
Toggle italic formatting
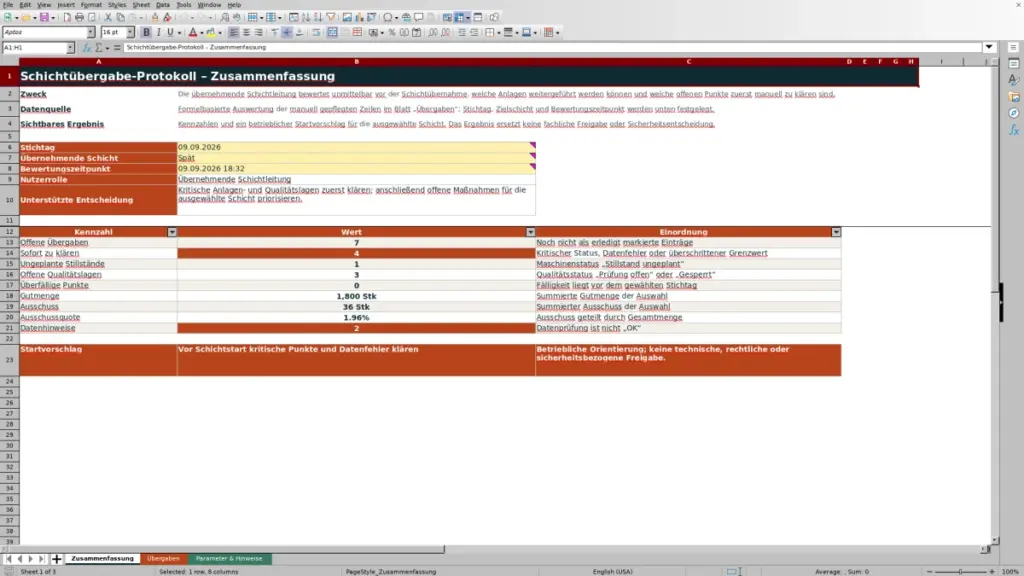tap(158, 33)
